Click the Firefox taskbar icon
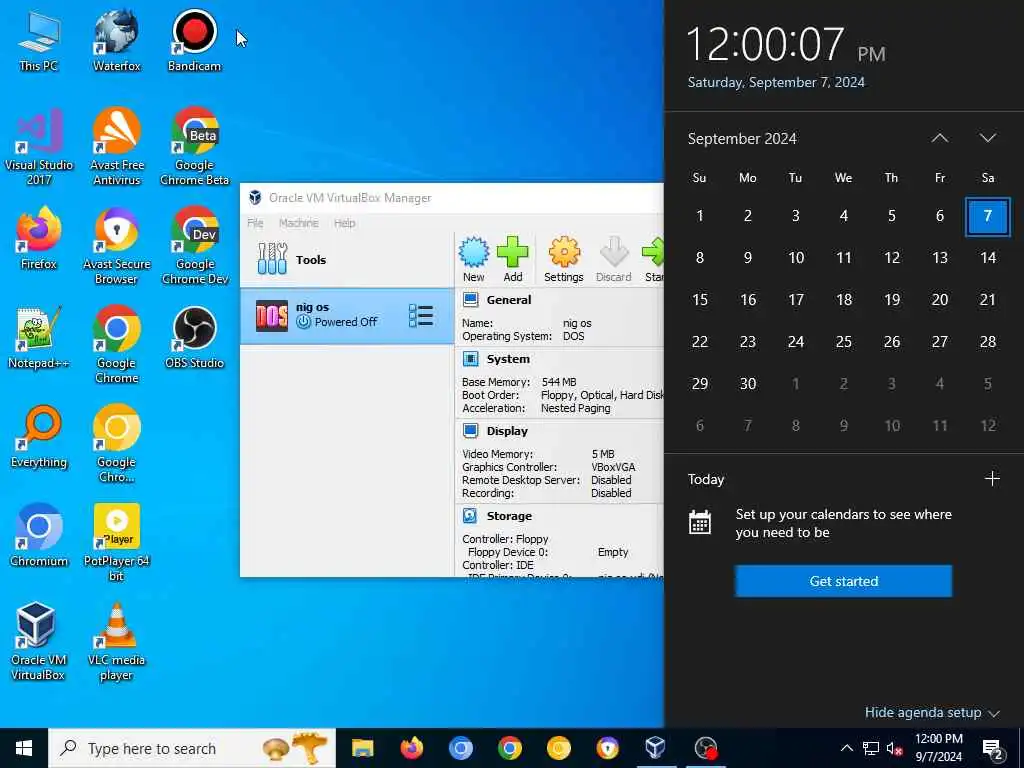The image size is (1024, 768). coord(411,748)
